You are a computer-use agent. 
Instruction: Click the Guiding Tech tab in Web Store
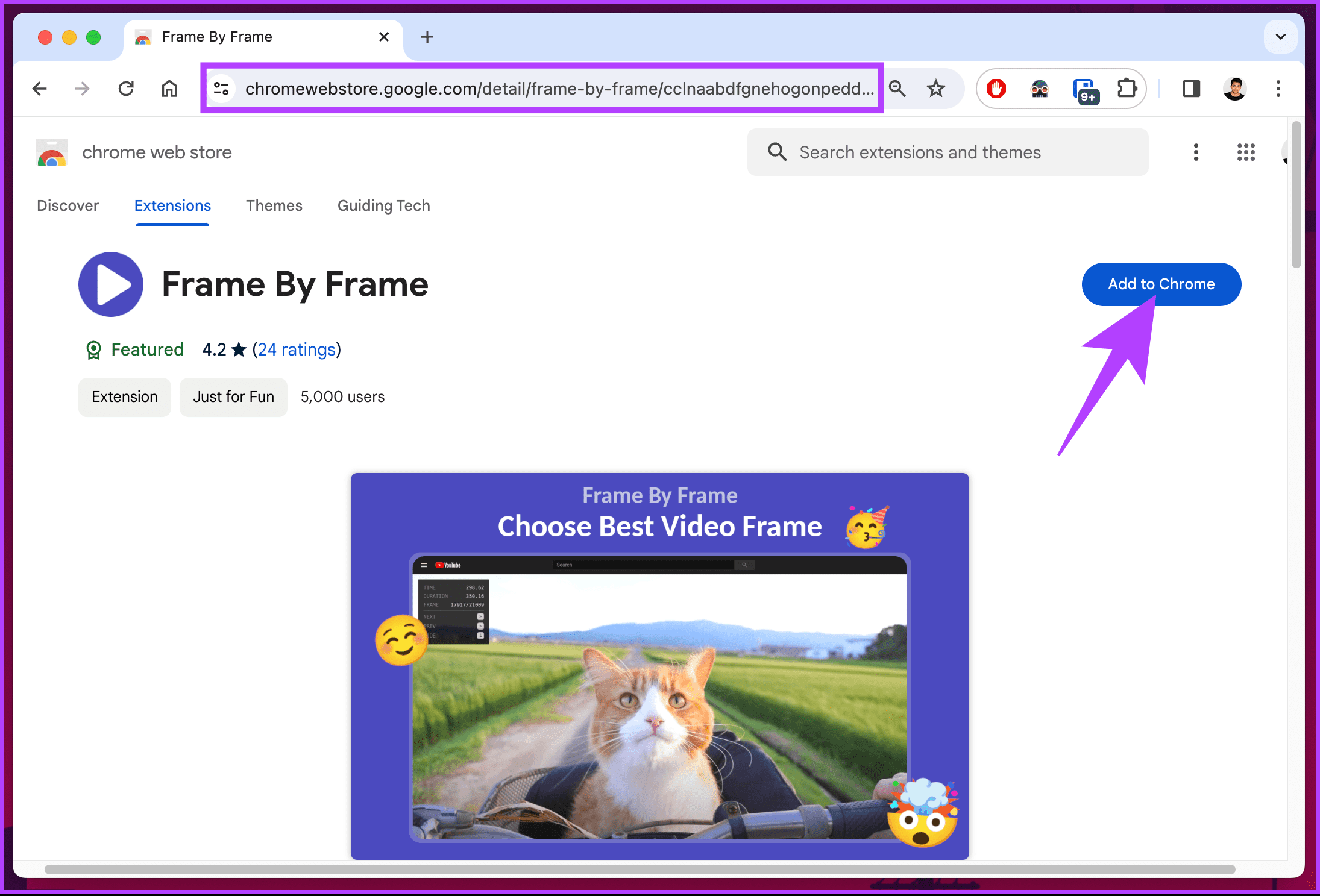[x=383, y=206]
